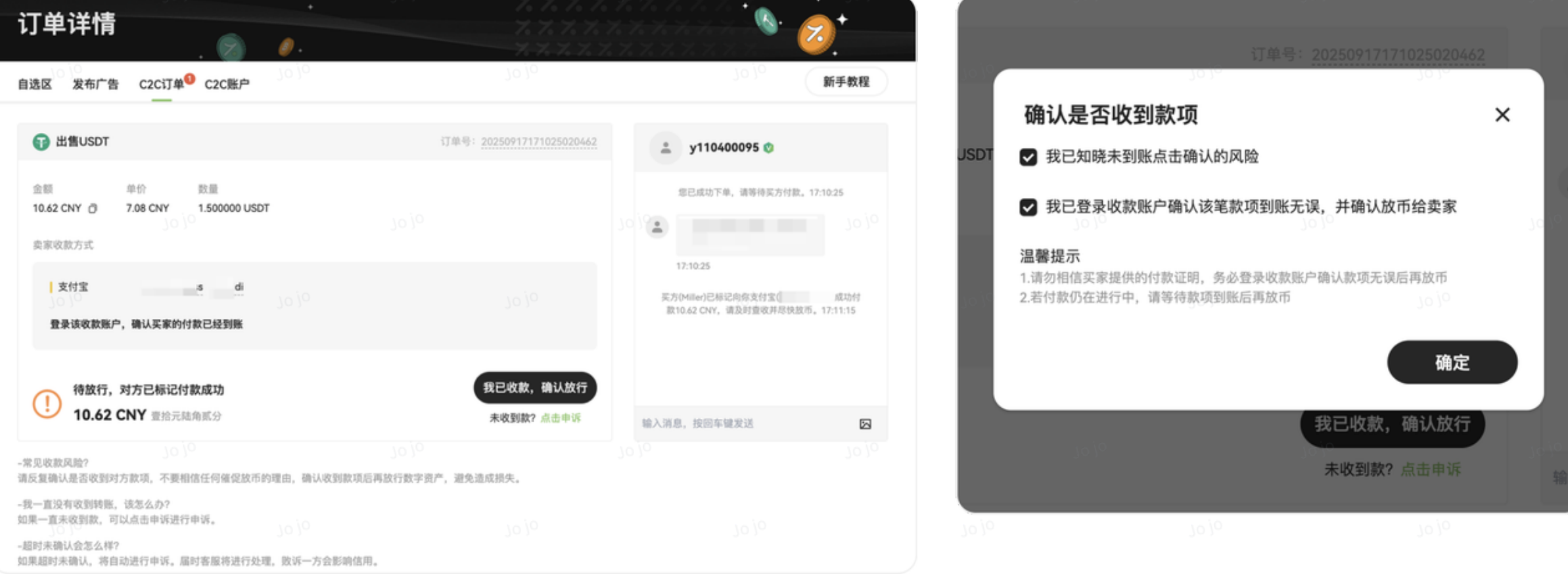Toggle the 我已登录收款账户确认该笔款项 checkbox
The width and height of the screenshot is (1568, 584).
[1028, 207]
